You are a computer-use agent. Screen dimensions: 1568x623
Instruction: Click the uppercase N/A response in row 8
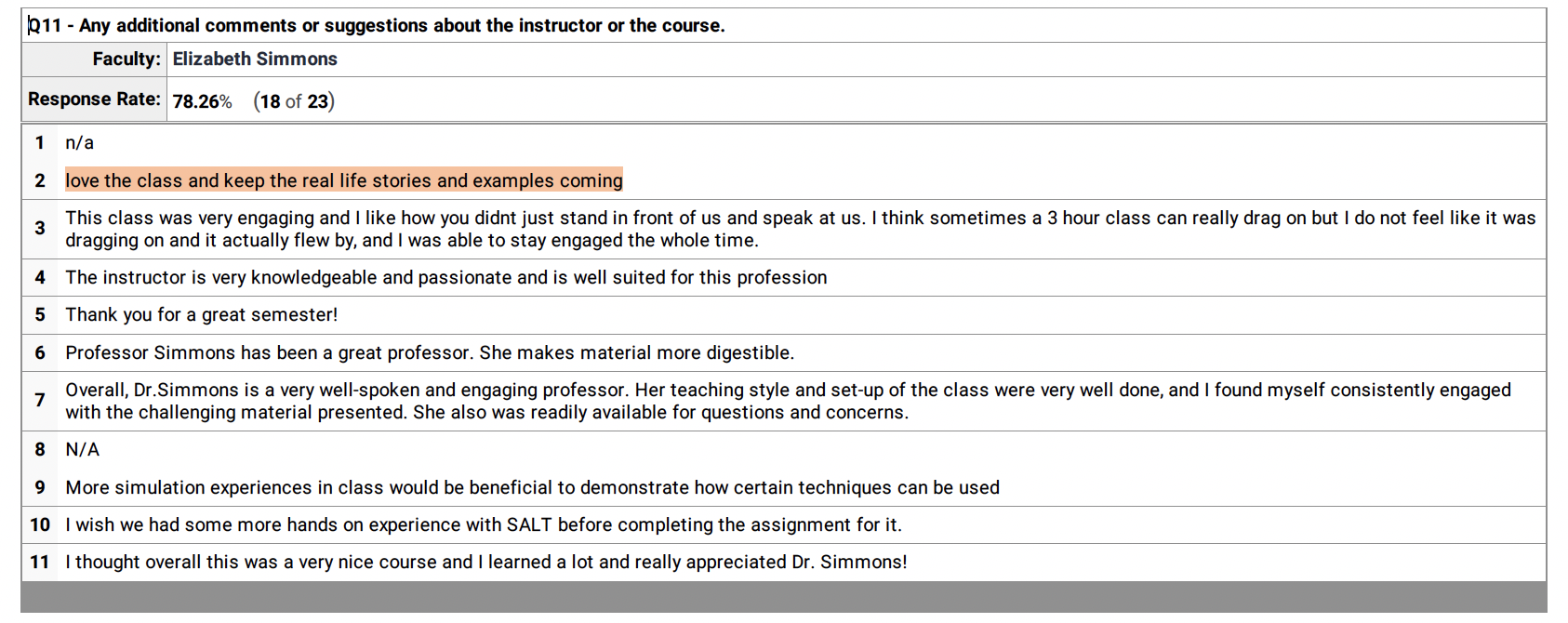82,450
